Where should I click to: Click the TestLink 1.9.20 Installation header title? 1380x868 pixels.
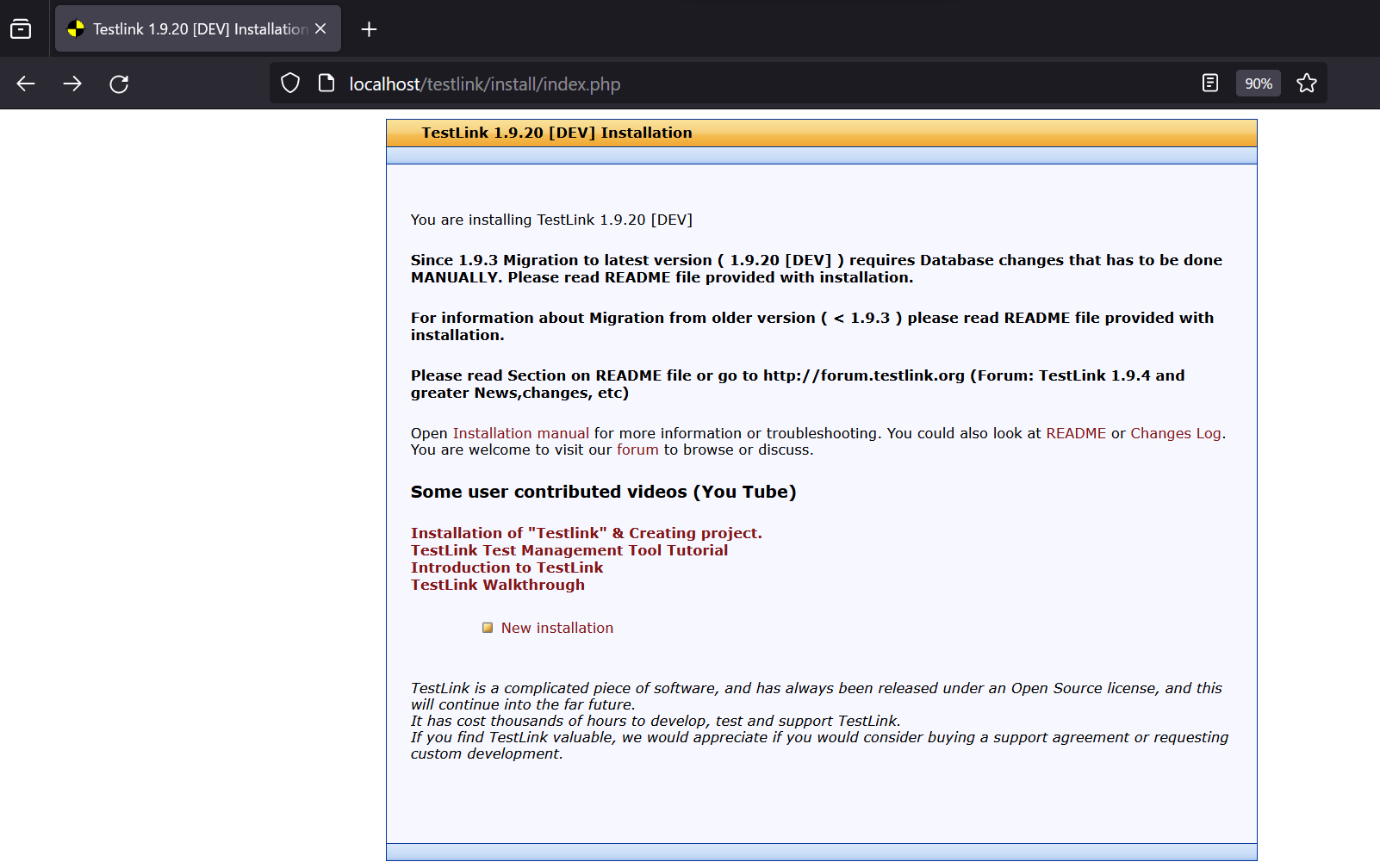tap(556, 133)
